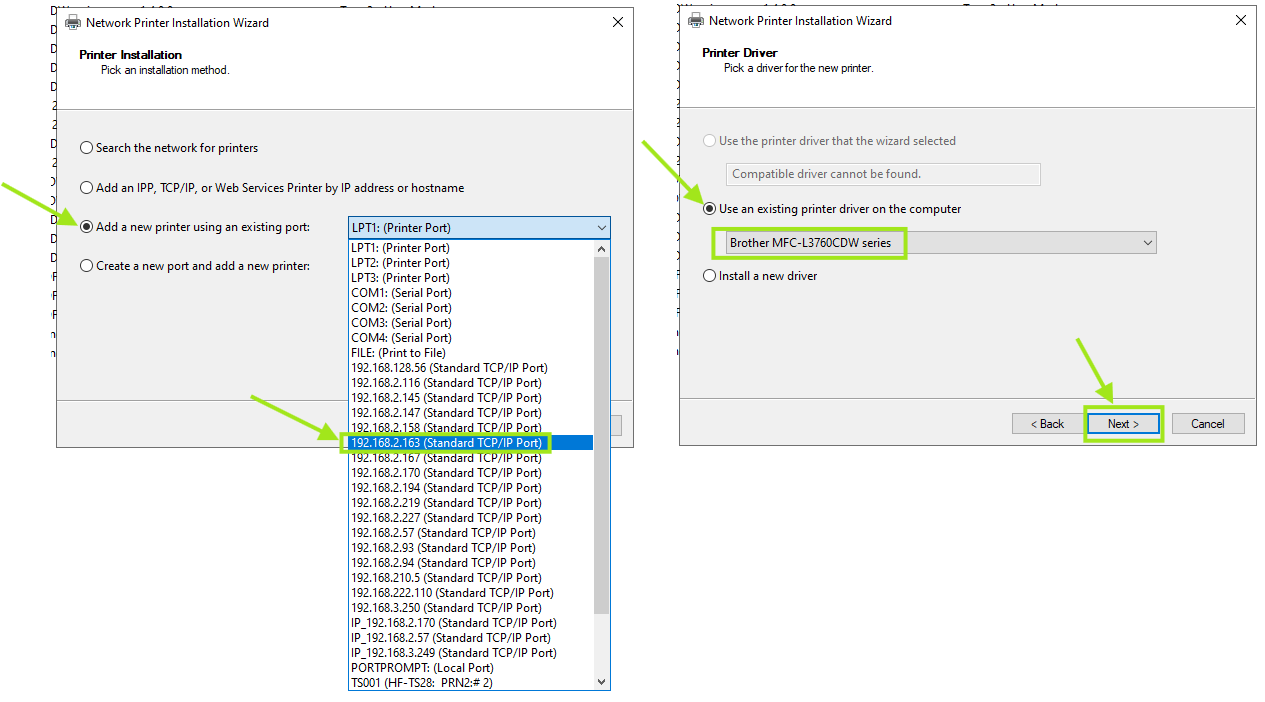Click printer icon in right wizard title bar

[695, 20]
